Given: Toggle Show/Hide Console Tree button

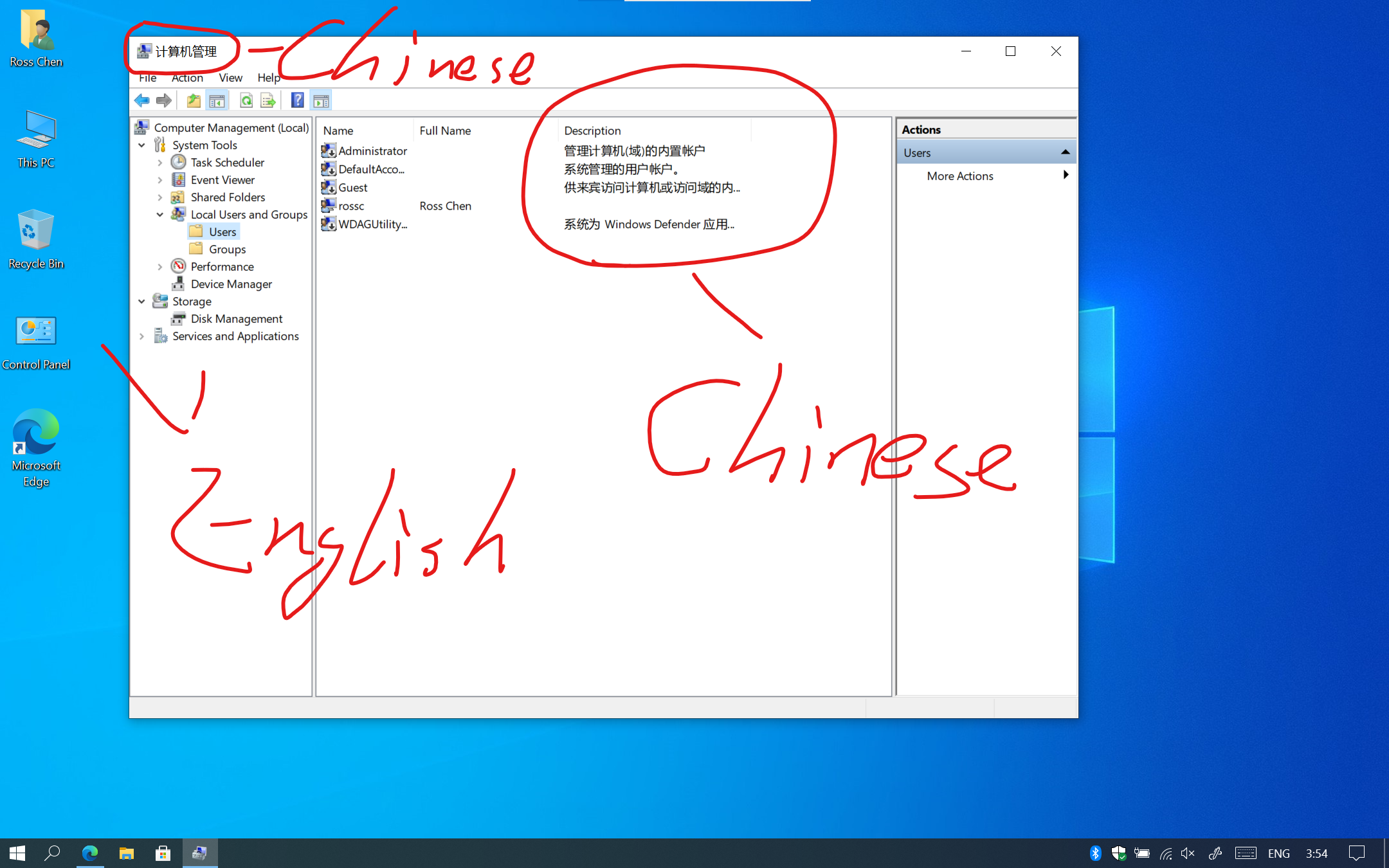Looking at the screenshot, I should (x=217, y=100).
